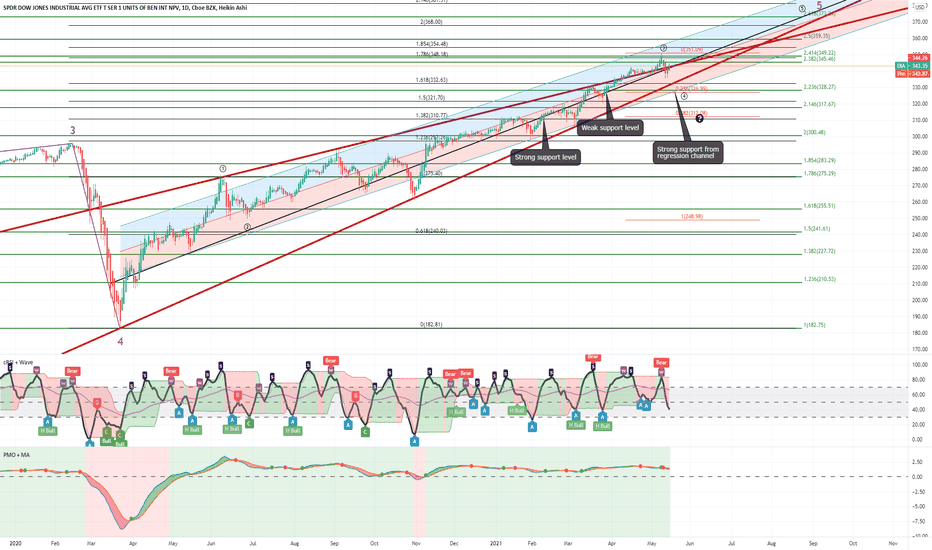
Task: Click the chart title SPDR DOW JONES text
Action: [x=125, y=8]
